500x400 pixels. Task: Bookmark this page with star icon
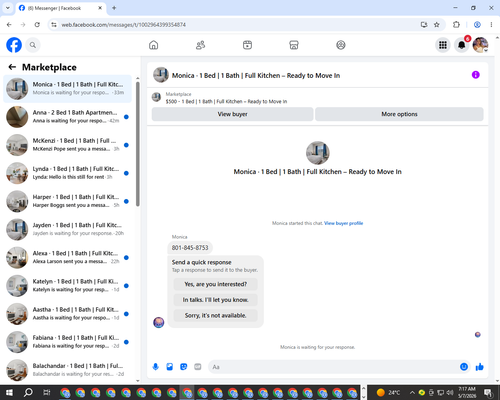[x=437, y=25]
